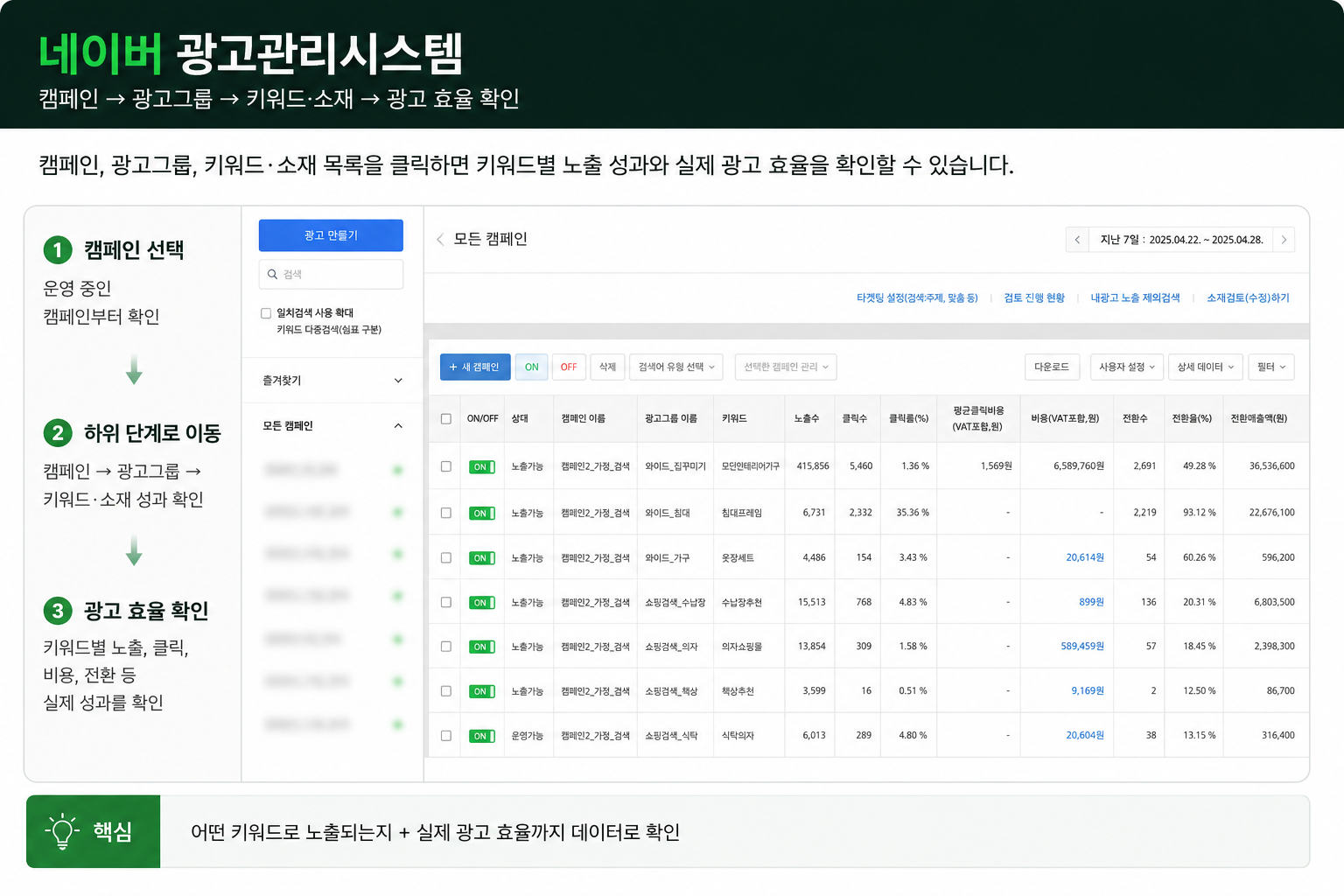Image resolution: width=1344 pixels, height=896 pixels.
Task: Open cost link 9,169원
Action: point(1088,691)
